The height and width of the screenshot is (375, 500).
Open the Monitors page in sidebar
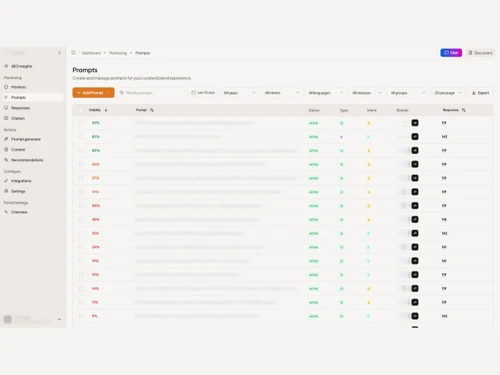coord(19,87)
